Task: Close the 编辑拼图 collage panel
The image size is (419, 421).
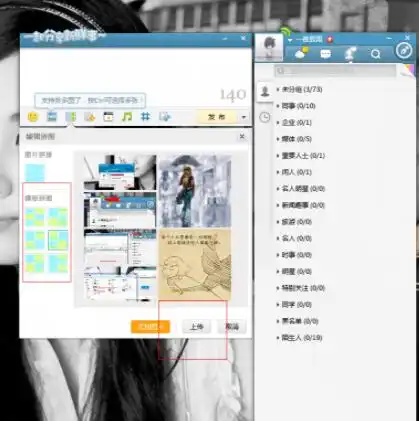Action: [x=242, y=136]
